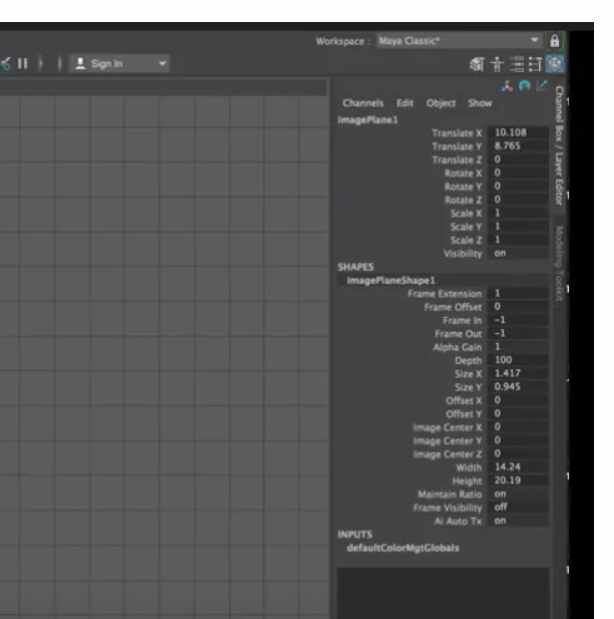
Task: Select the Image Center X attribute label
Action: point(447,428)
